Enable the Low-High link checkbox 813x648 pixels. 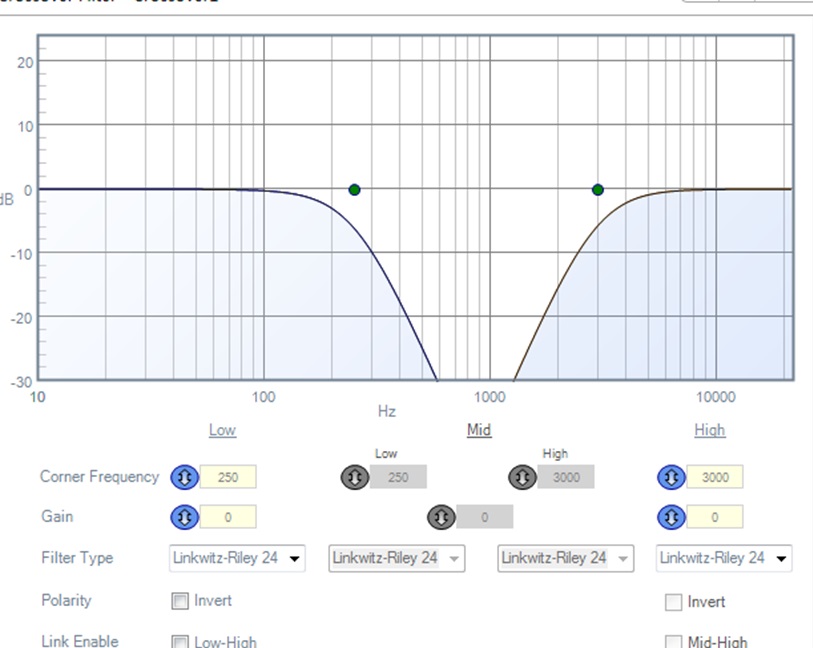click(x=180, y=642)
